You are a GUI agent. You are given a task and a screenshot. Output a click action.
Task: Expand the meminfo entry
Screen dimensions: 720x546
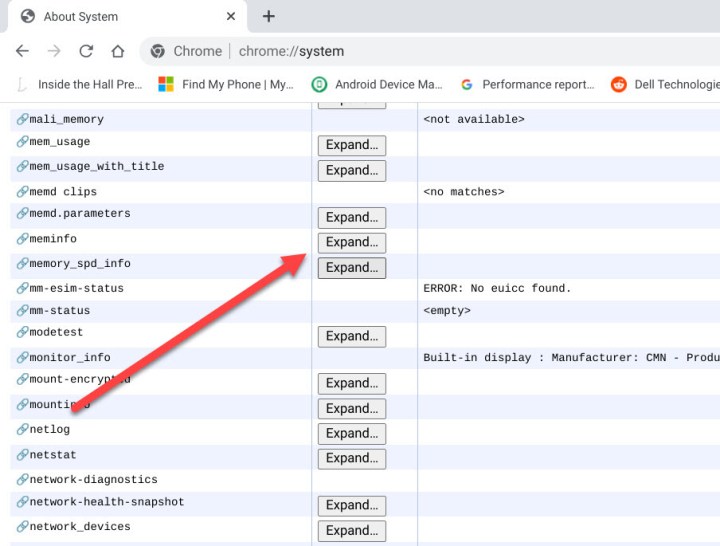tap(351, 242)
